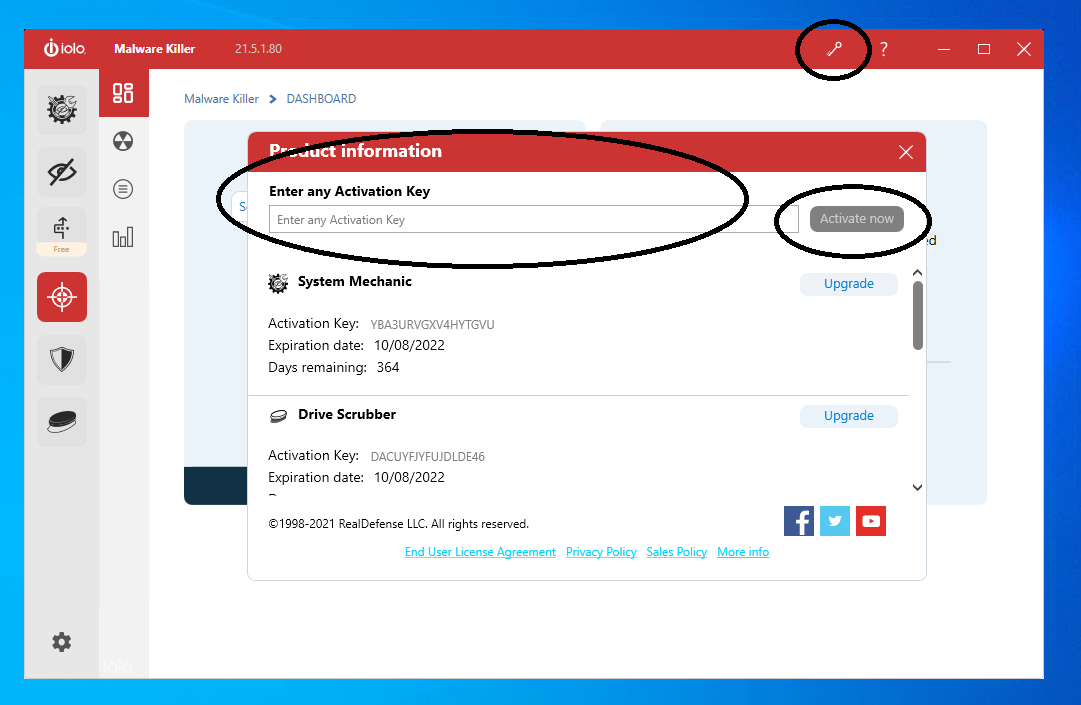Viewport: 1081px width, 705px height.
Task: Open the Privacy Policy link
Action: click(x=601, y=552)
